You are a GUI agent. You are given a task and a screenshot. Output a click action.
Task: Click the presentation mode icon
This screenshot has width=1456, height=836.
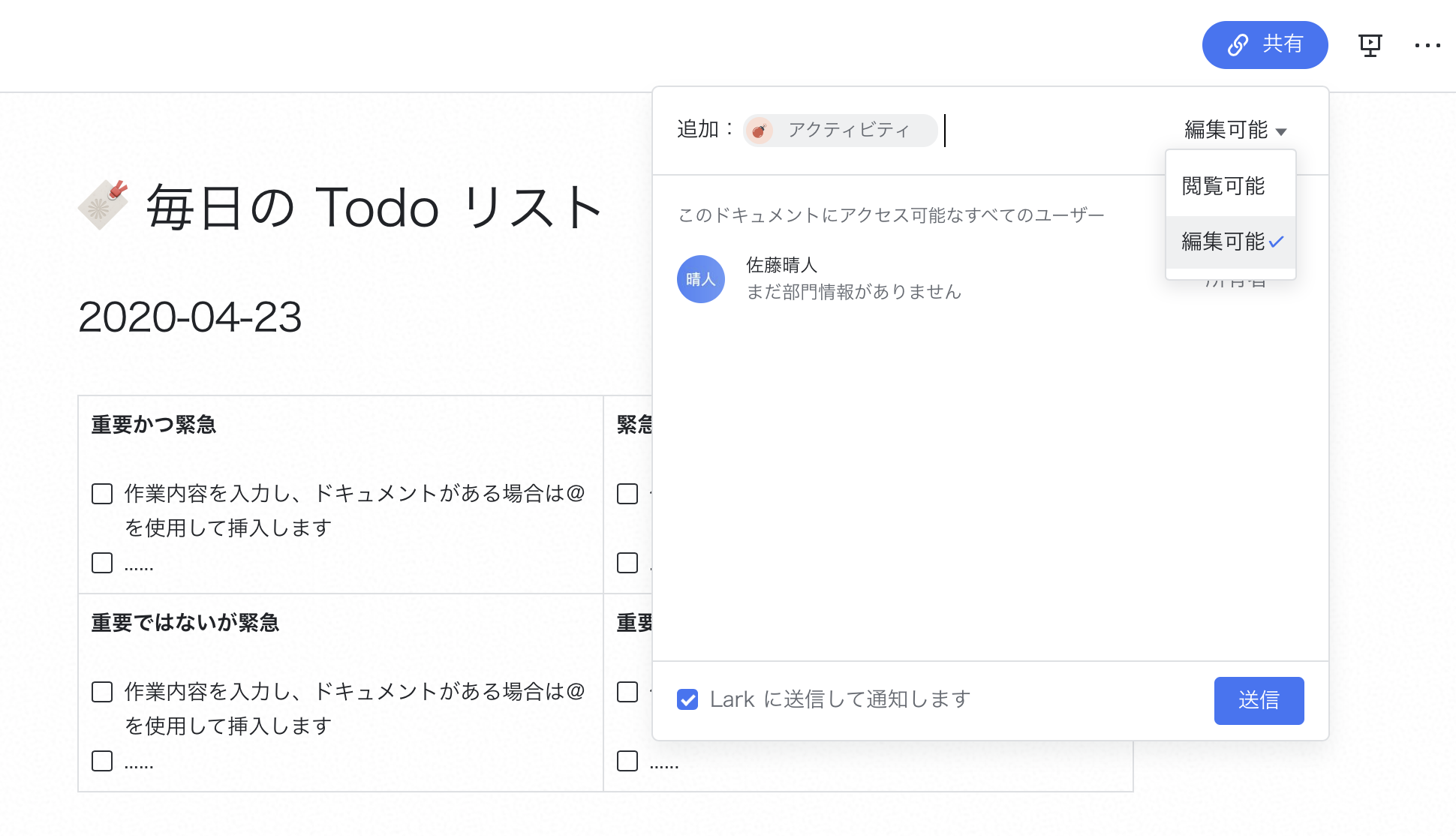[1370, 46]
